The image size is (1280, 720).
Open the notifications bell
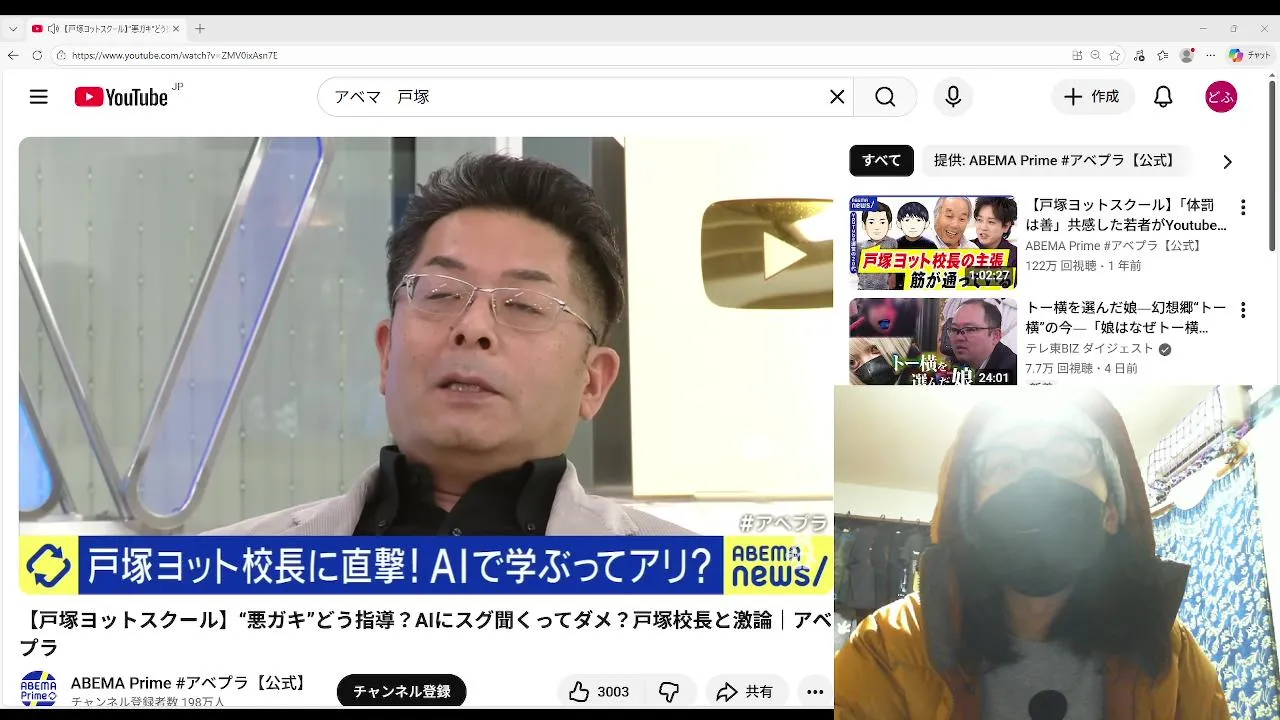click(x=1163, y=97)
